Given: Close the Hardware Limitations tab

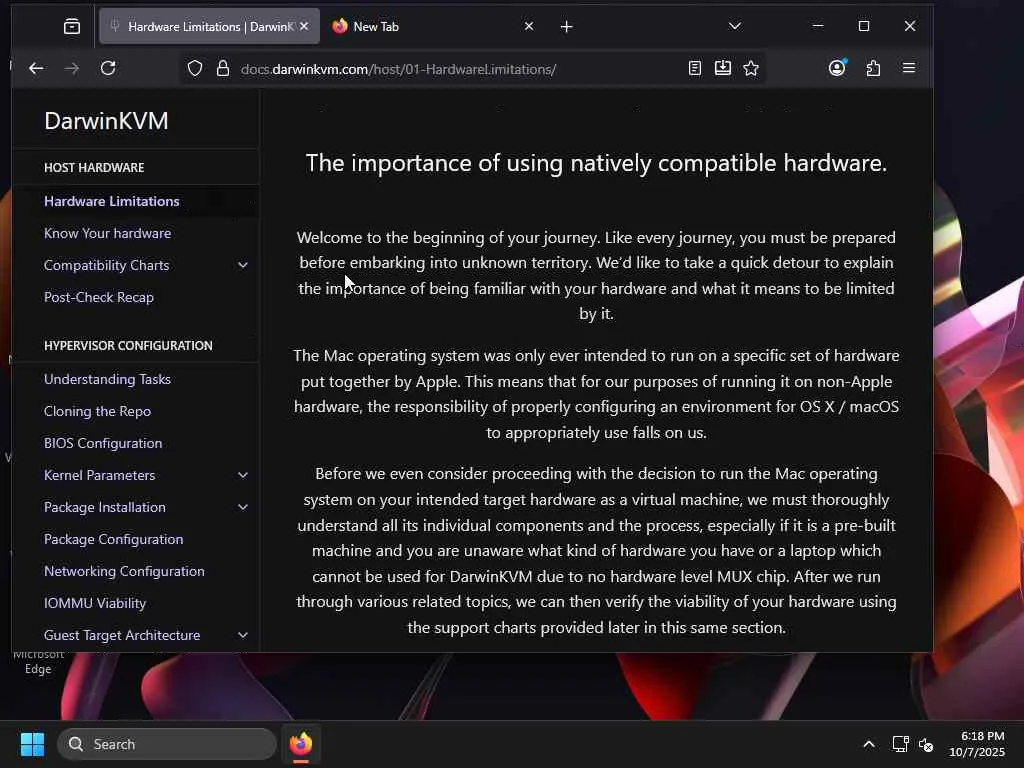Looking at the screenshot, I should [x=304, y=26].
